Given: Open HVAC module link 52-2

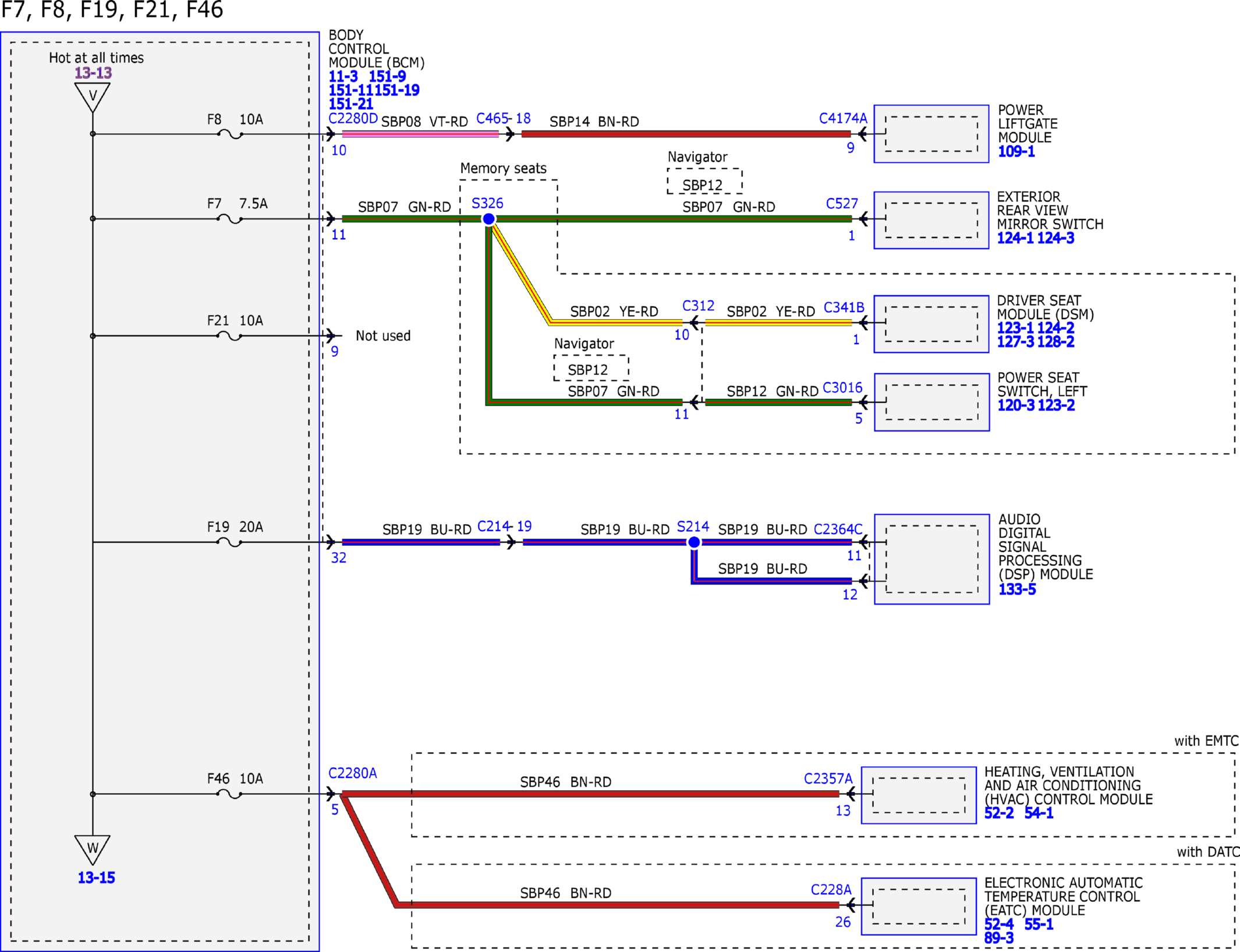Looking at the screenshot, I should pos(999,813).
